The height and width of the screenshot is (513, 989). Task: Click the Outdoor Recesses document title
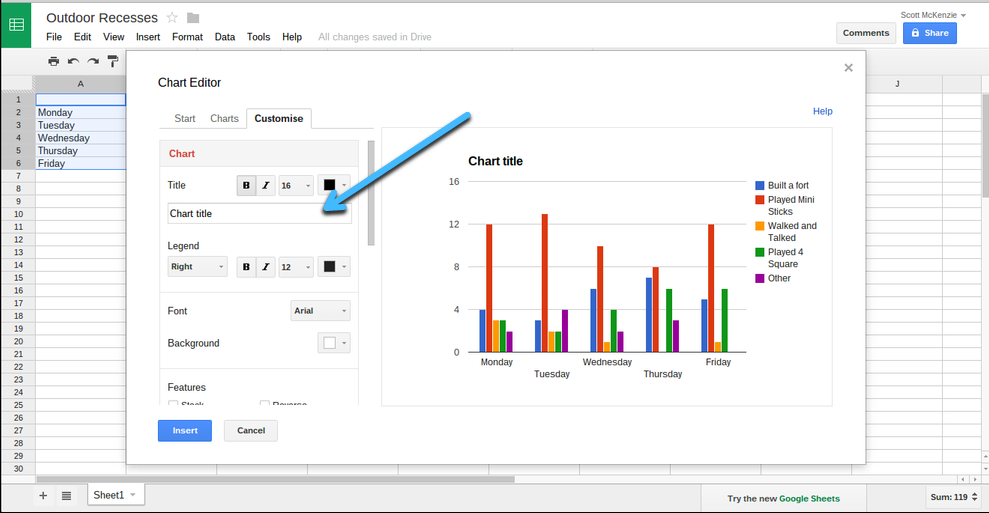tap(102, 18)
